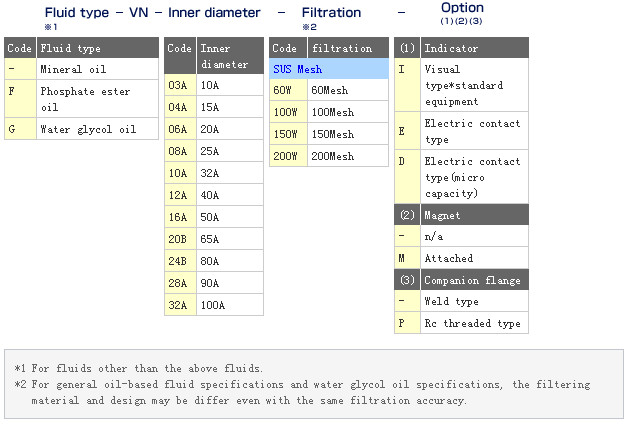The image size is (628, 424).
Task: Click the 'Option' heading at top right
Action: pyautogui.click(x=461, y=8)
